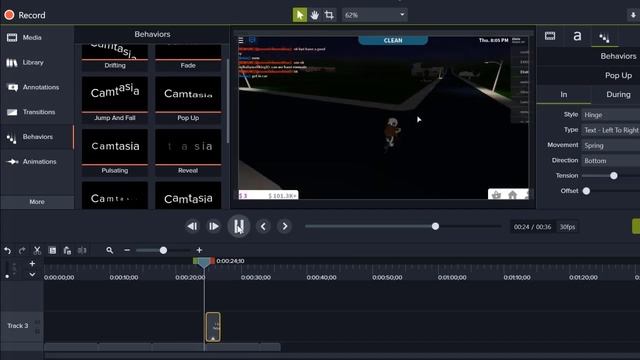The image size is (640, 360).
Task: Click the hamburger menu in preview game
Action: tap(241, 40)
